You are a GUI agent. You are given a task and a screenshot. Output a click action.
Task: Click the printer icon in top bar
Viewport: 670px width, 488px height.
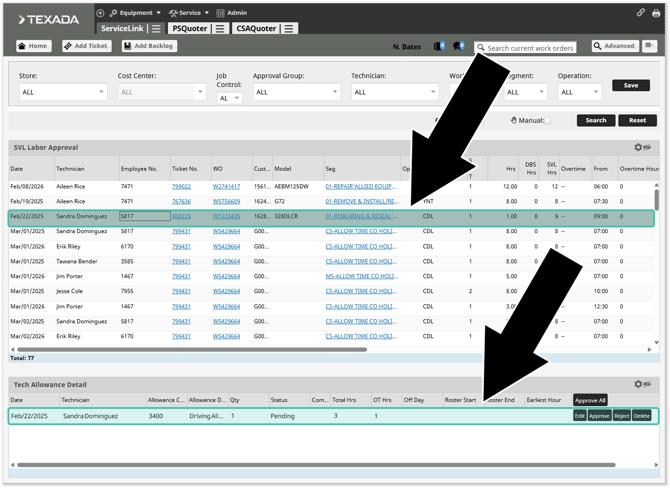click(x=655, y=13)
